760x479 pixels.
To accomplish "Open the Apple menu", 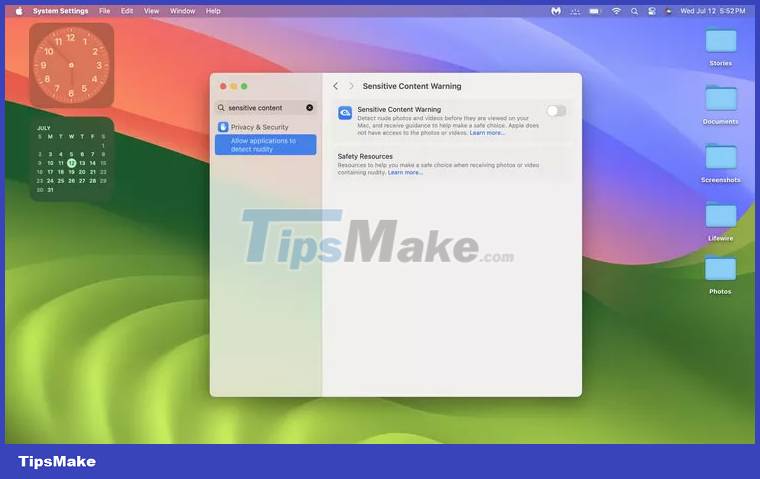I will pyautogui.click(x=19, y=11).
